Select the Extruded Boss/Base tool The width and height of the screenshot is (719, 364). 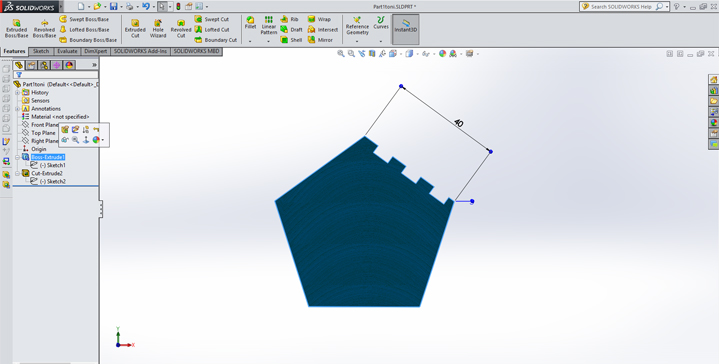[x=17, y=28]
